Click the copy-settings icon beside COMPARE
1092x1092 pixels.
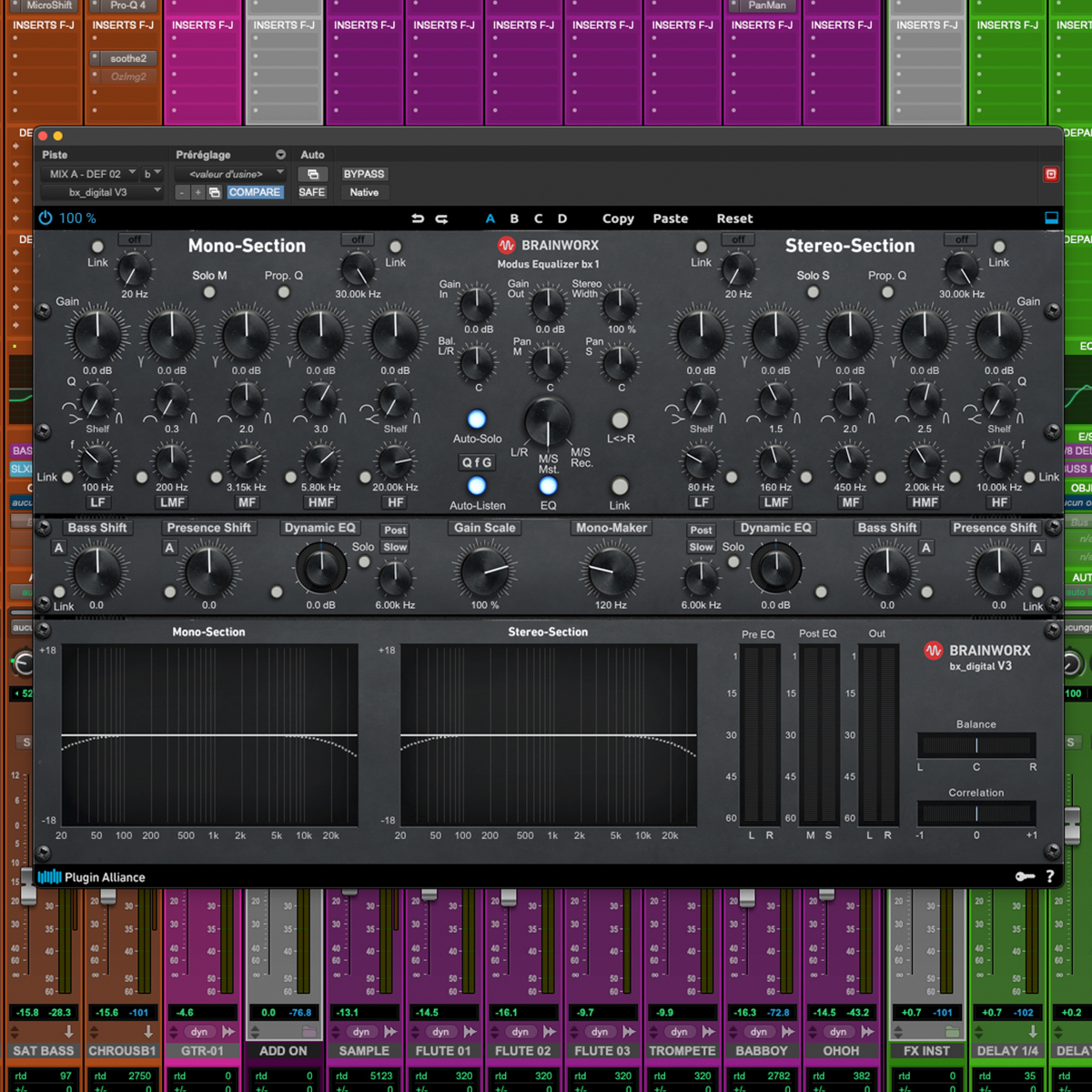[215, 192]
